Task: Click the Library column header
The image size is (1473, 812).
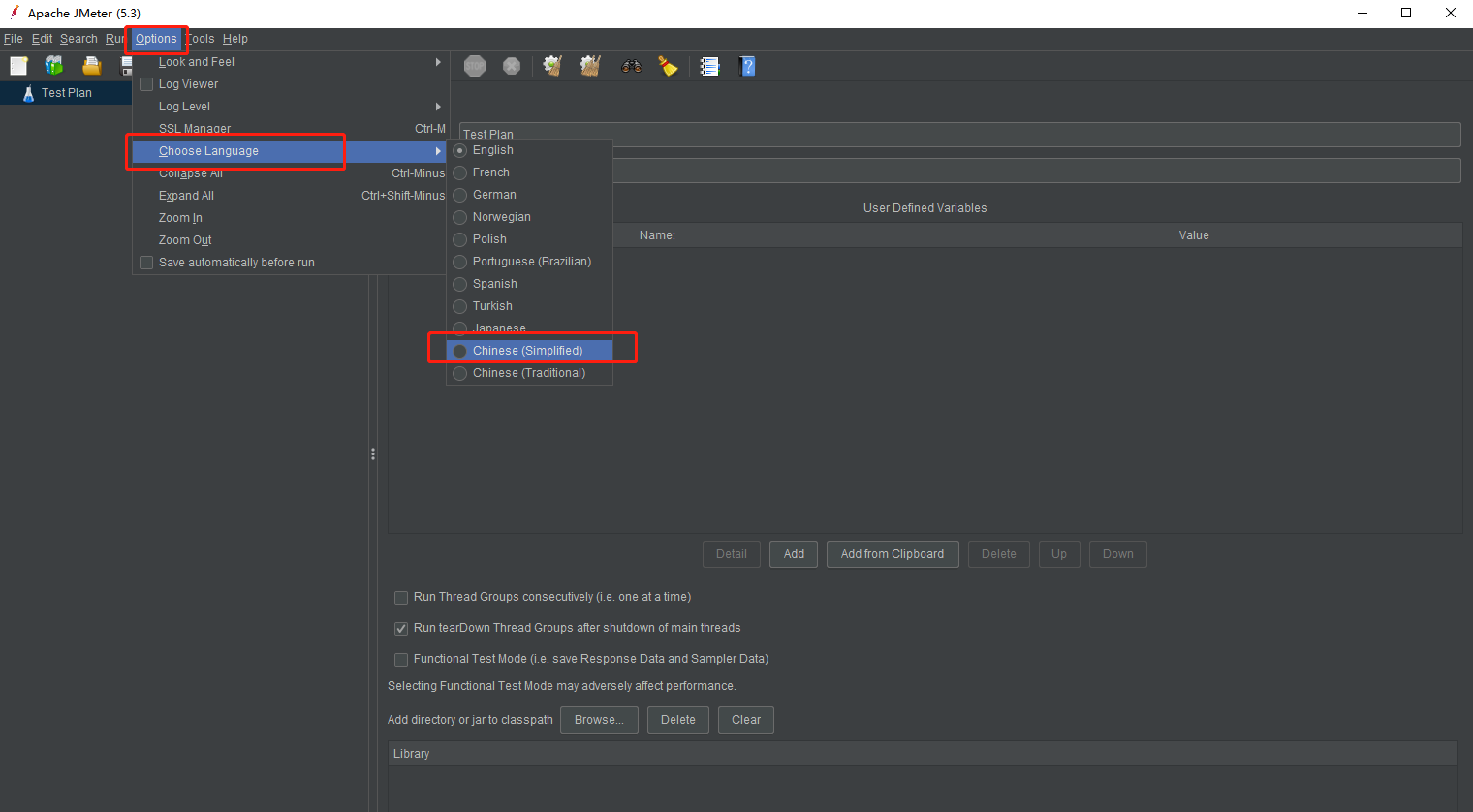Action: pos(924,754)
